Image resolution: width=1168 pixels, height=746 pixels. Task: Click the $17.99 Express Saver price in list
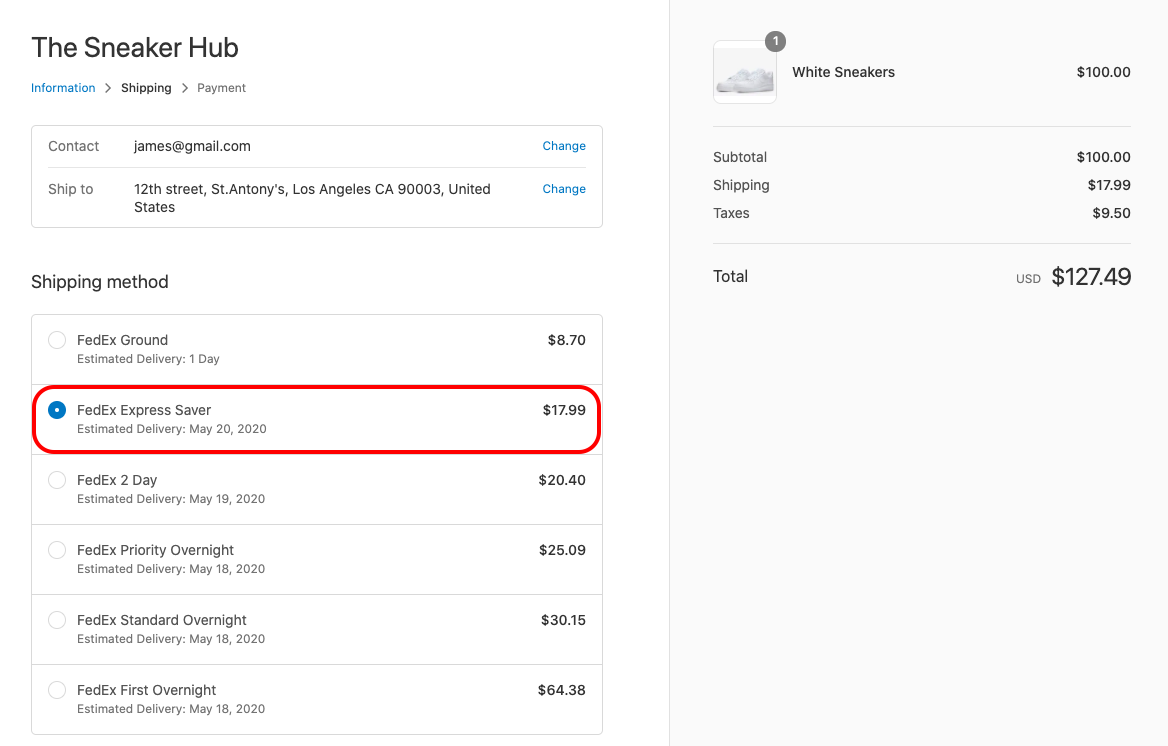pos(564,411)
